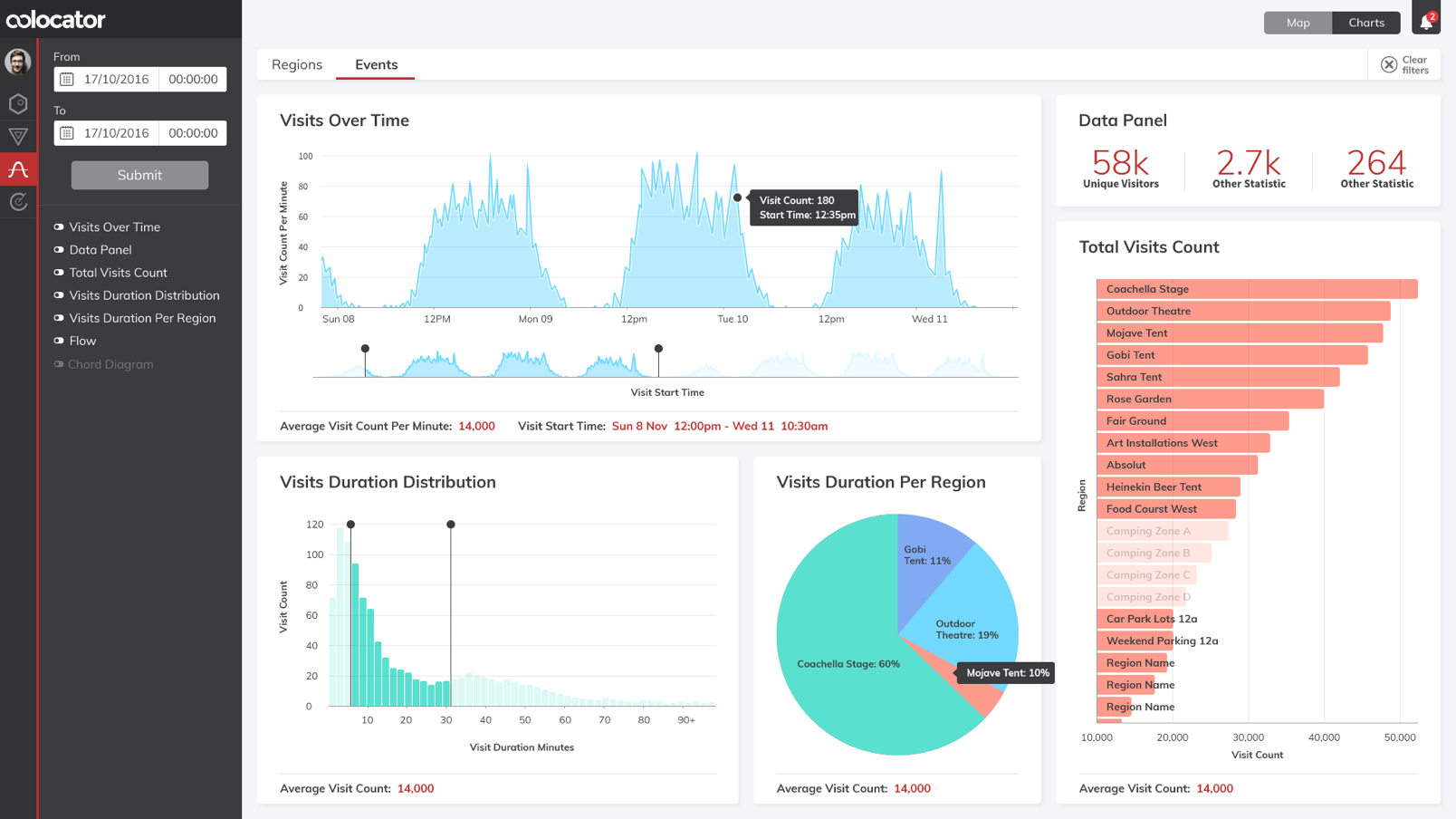Toggle Flow panel visibility
The width and height of the screenshot is (1456, 819).
[x=59, y=341]
